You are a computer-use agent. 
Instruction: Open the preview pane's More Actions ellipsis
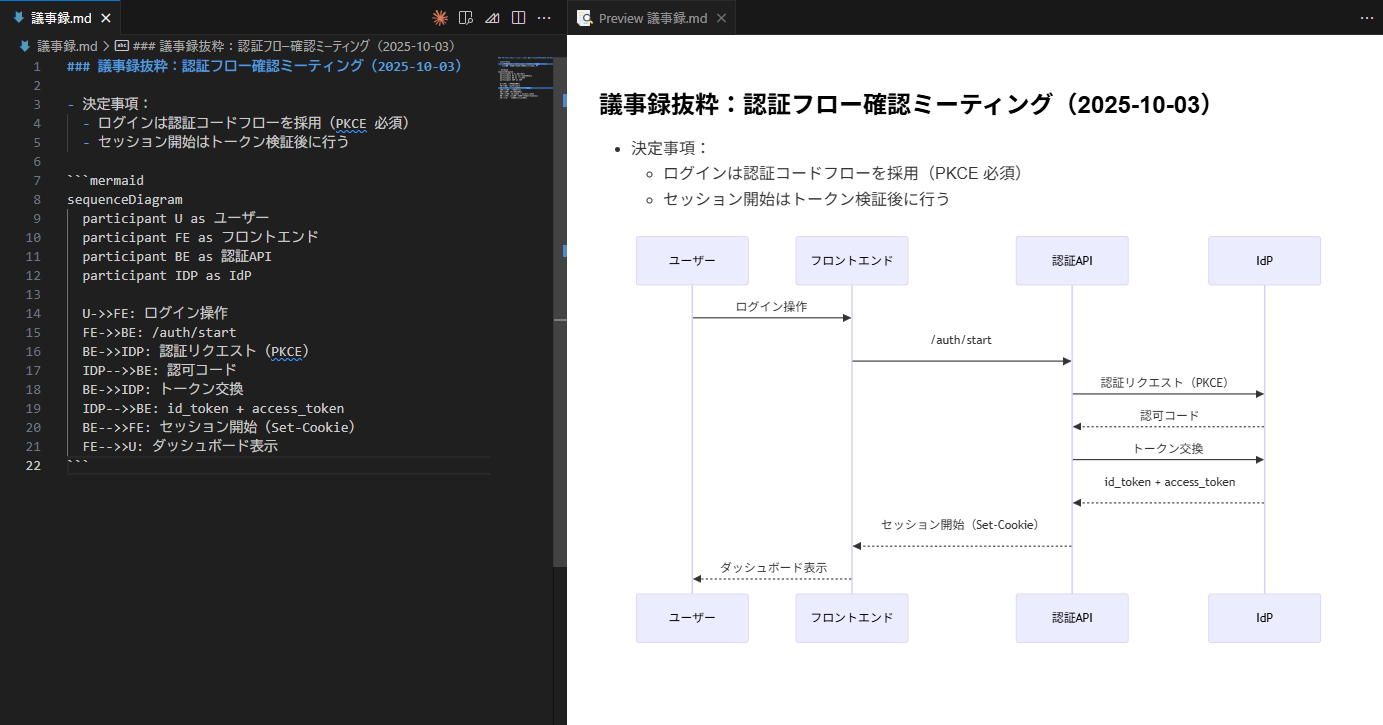pyautogui.click(x=1366, y=18)
